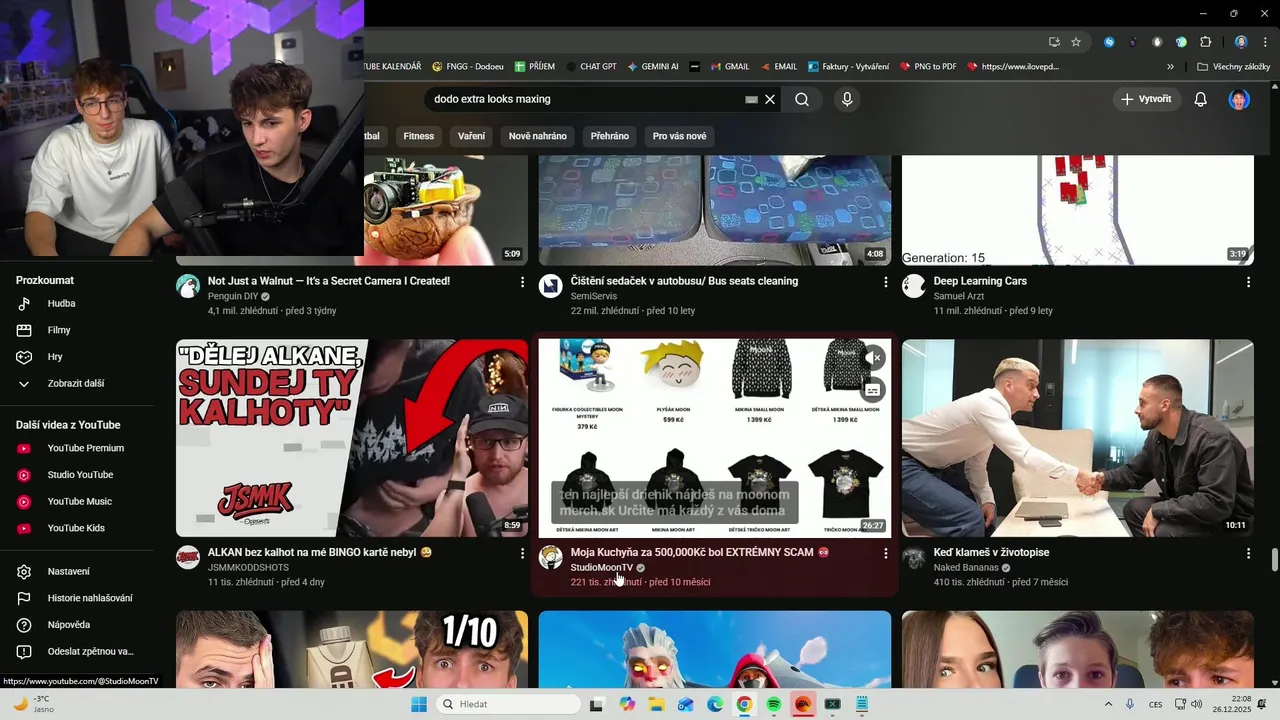Open Faktury - Vytváření bookmark
Screen dimensions: 1280x720
[848, 67]
